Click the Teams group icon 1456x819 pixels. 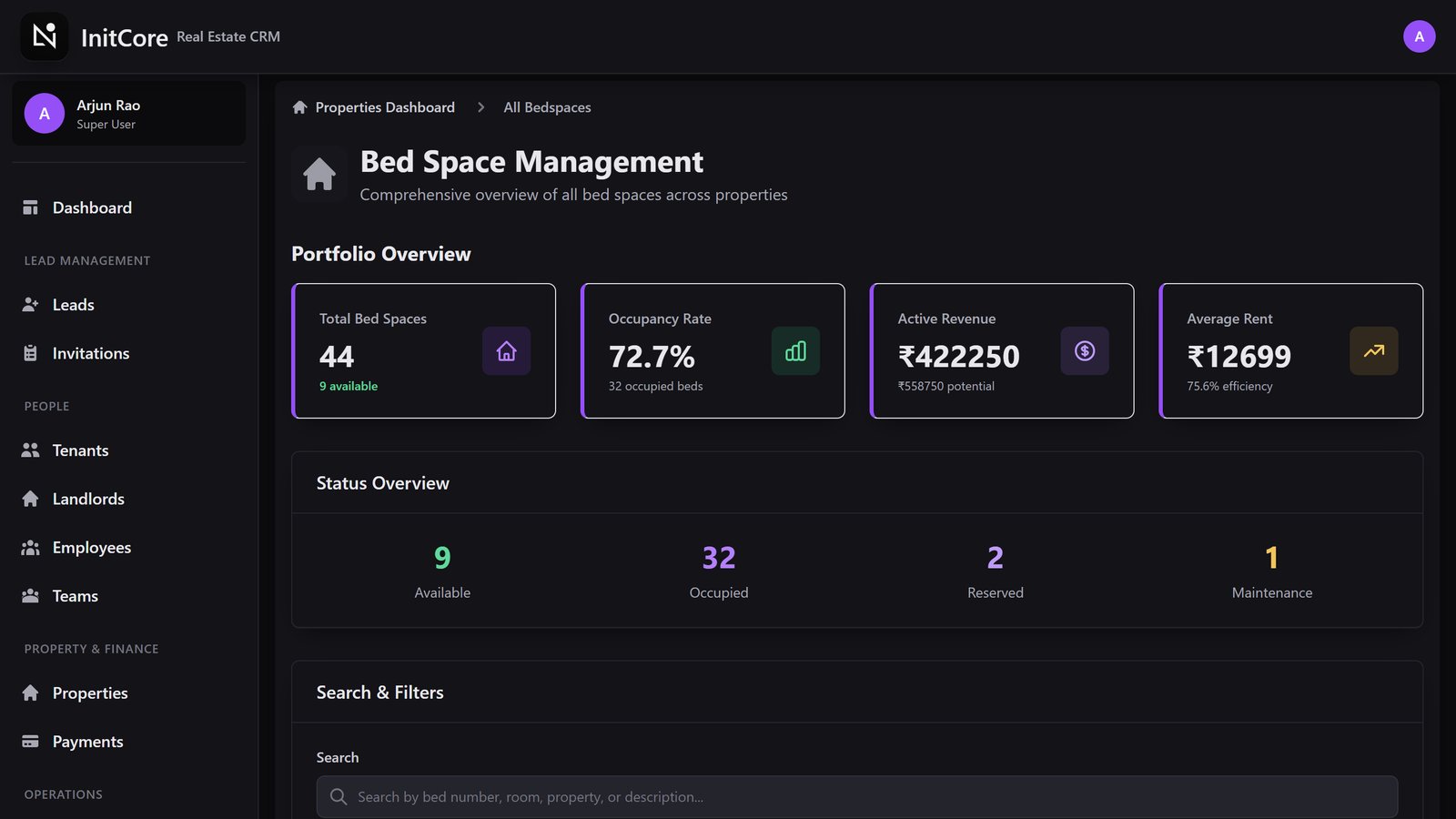[30, 596]
